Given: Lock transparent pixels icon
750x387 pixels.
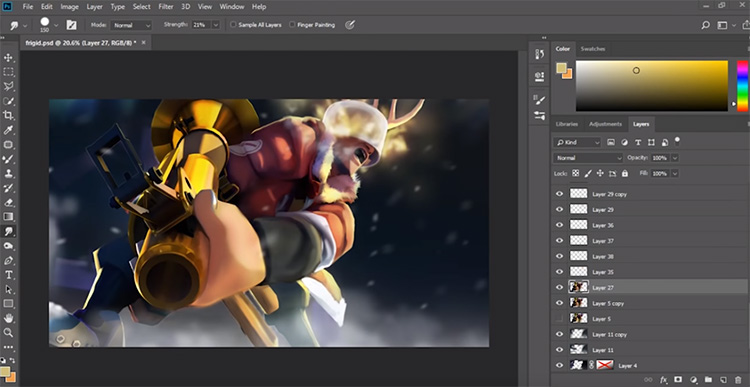Looking at the screenshot, I should (576, 174).
